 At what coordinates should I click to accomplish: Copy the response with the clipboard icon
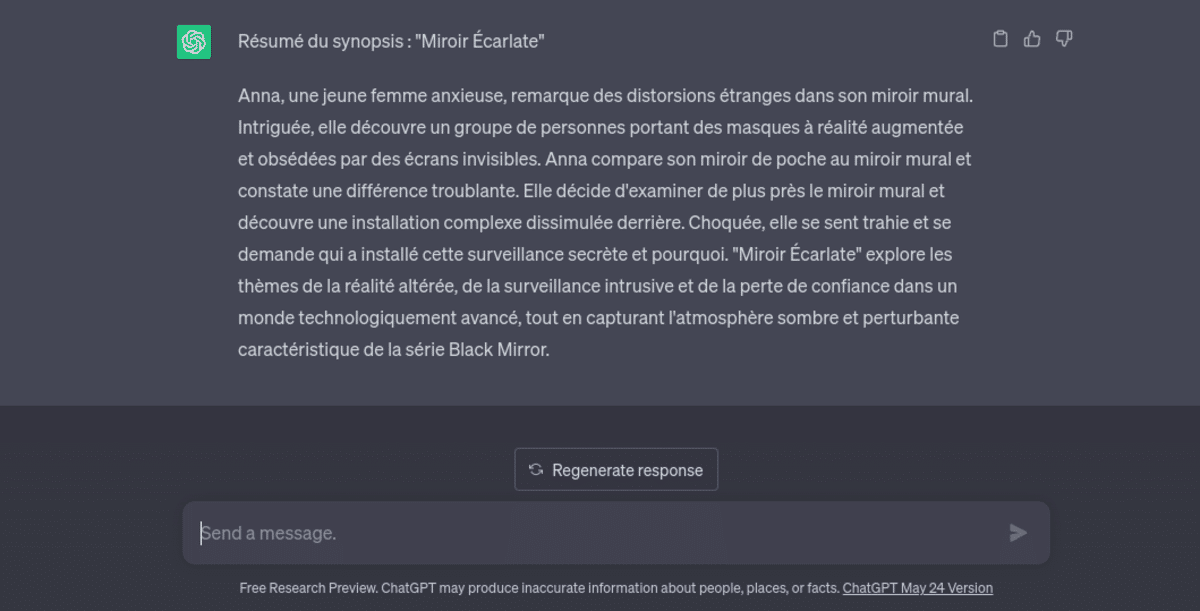tap(1000, 39)
